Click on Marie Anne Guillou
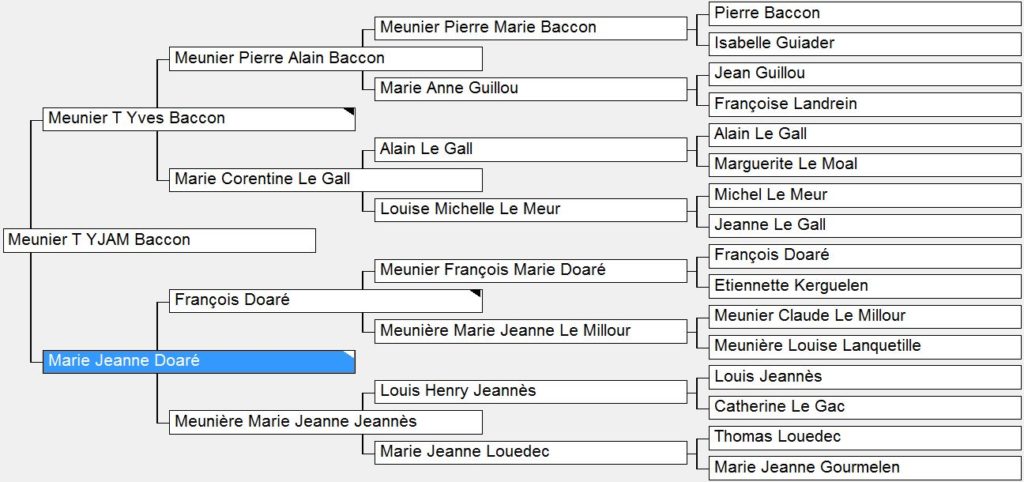 [531, 89]
